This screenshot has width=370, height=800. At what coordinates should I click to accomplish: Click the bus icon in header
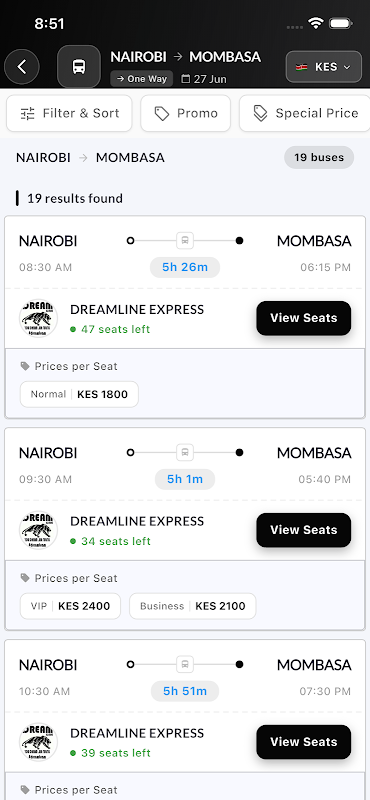point(79,67)
